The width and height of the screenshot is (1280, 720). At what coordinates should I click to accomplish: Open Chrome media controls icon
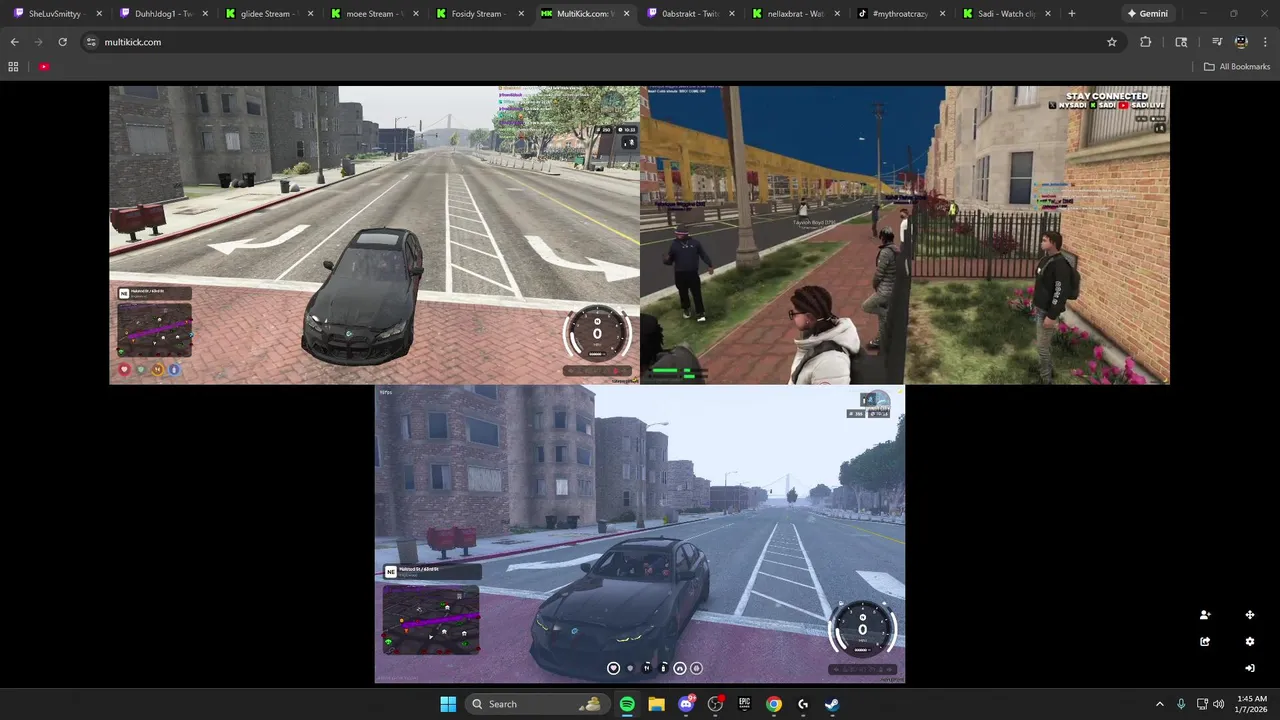1217,42
